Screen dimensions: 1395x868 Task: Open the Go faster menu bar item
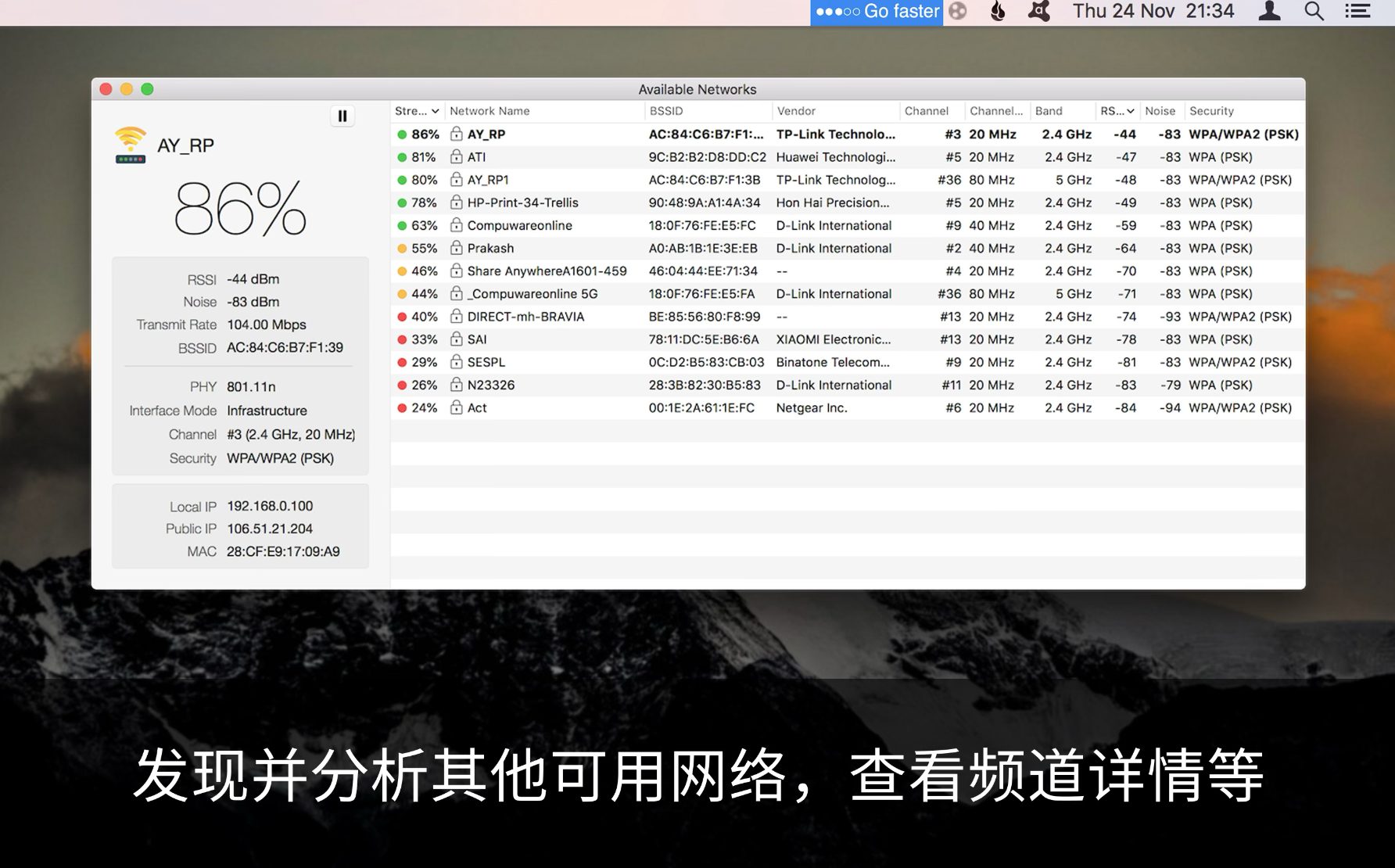[877, 12]
